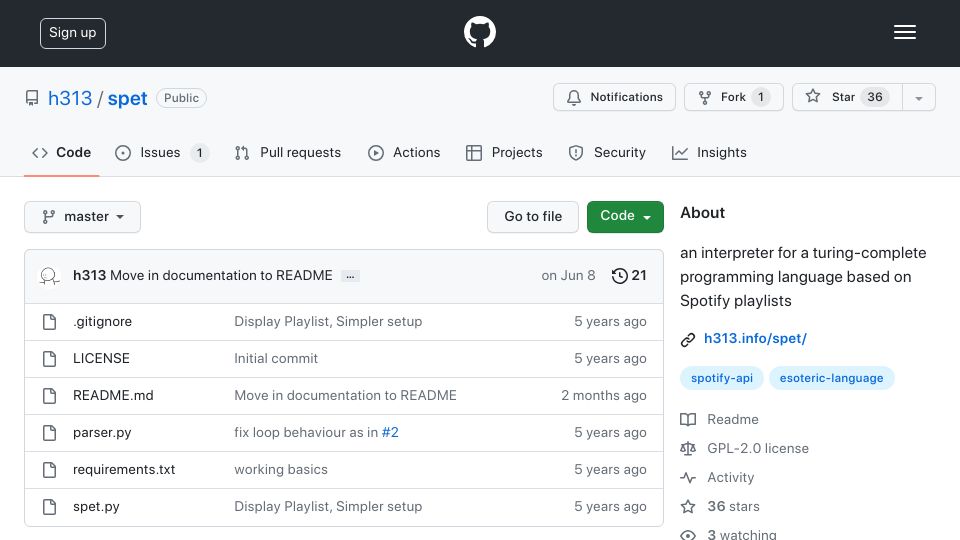Open the LICENSE file
Viewport: 960px width, 540px height.
pyautogui.click(x=101, y=358)
